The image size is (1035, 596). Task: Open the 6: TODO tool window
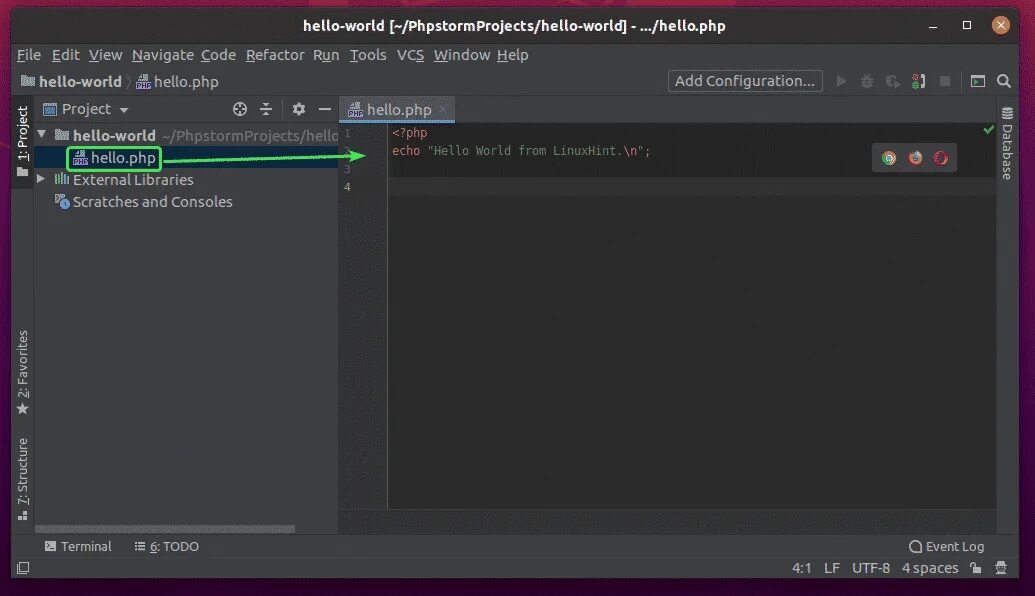click(166, 546)
